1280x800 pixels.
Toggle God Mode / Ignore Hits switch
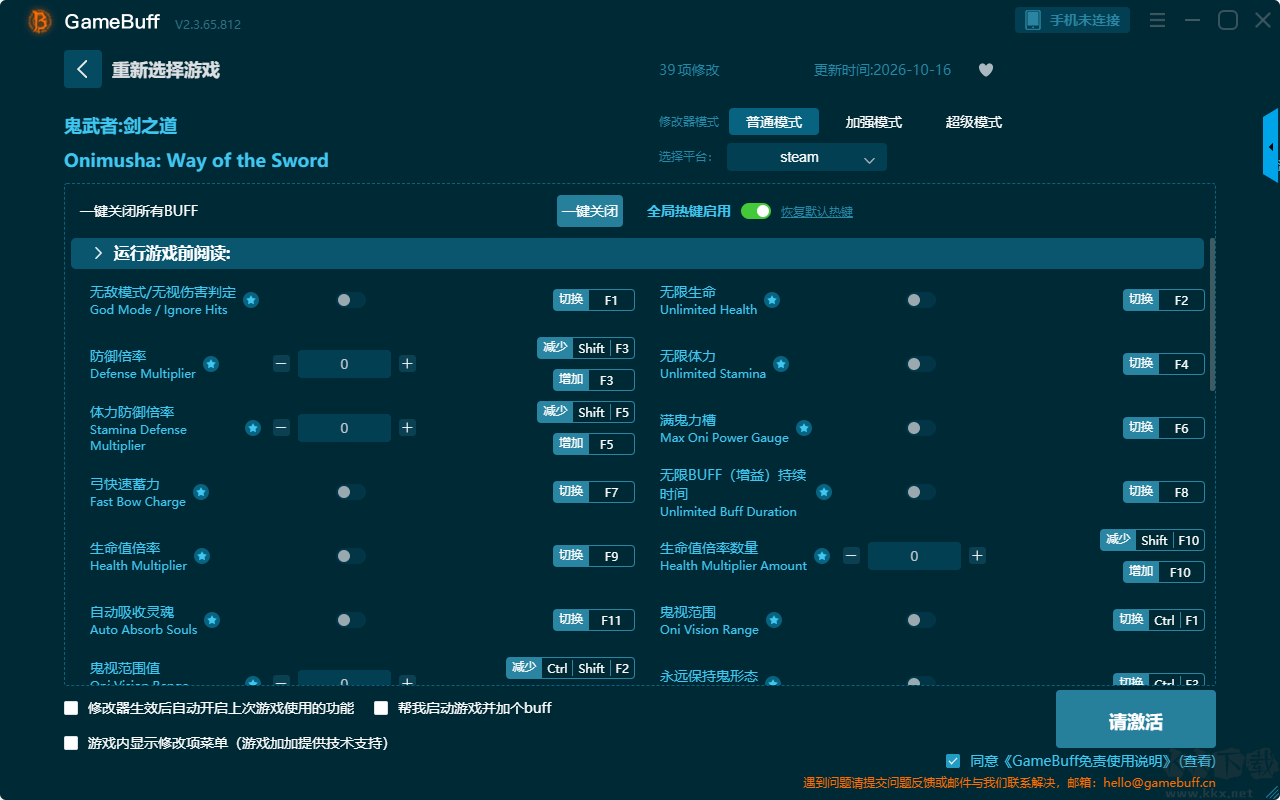pos(350,300)
